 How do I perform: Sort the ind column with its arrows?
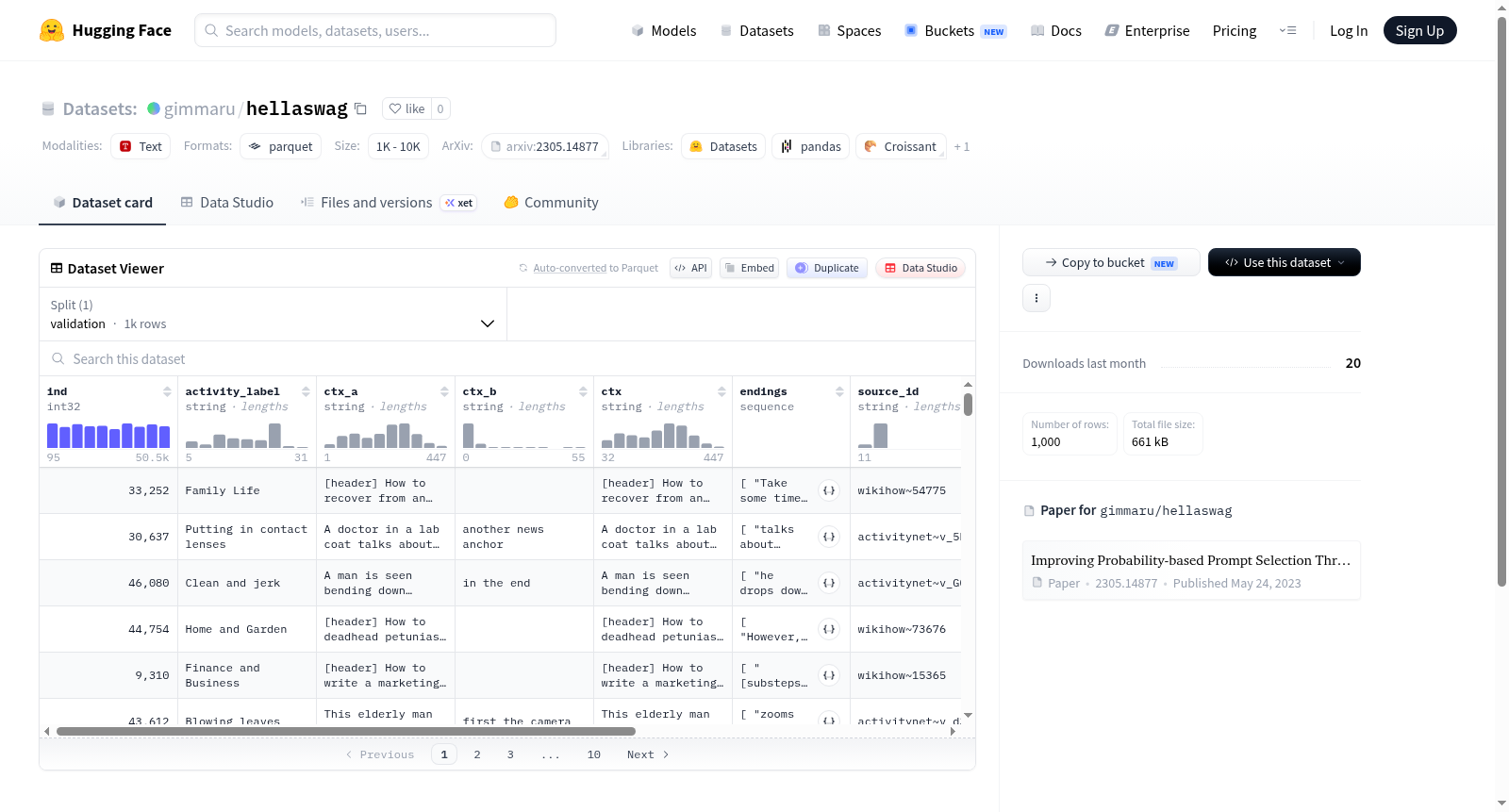point(167,391)
